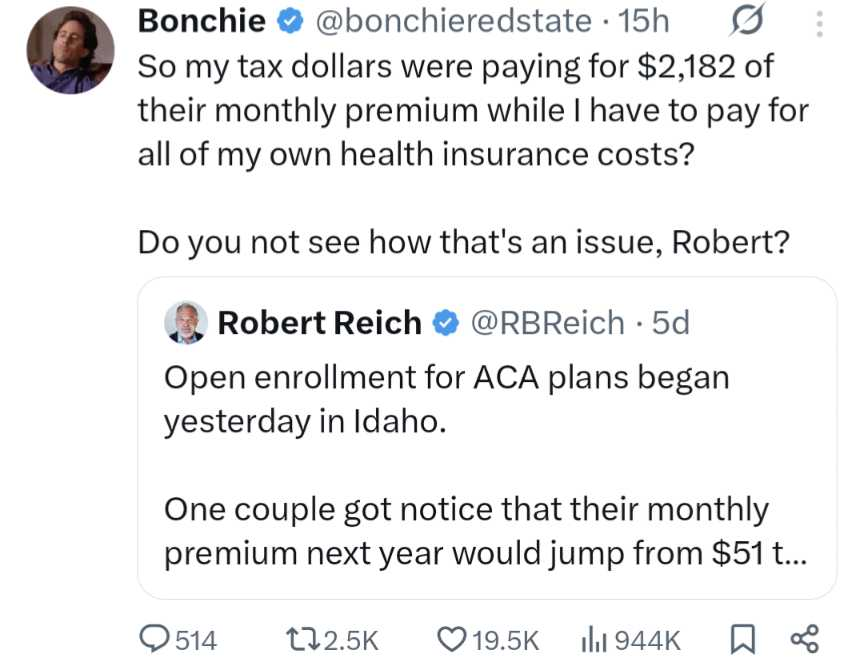
Task: Open Bonchie's profile picture
Action: click(69, 50)
